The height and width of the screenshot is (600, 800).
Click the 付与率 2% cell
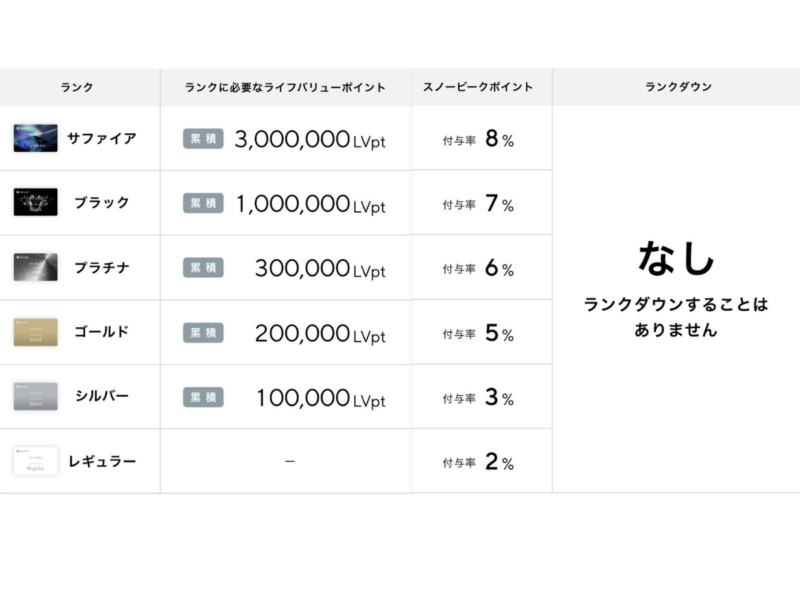479,463
